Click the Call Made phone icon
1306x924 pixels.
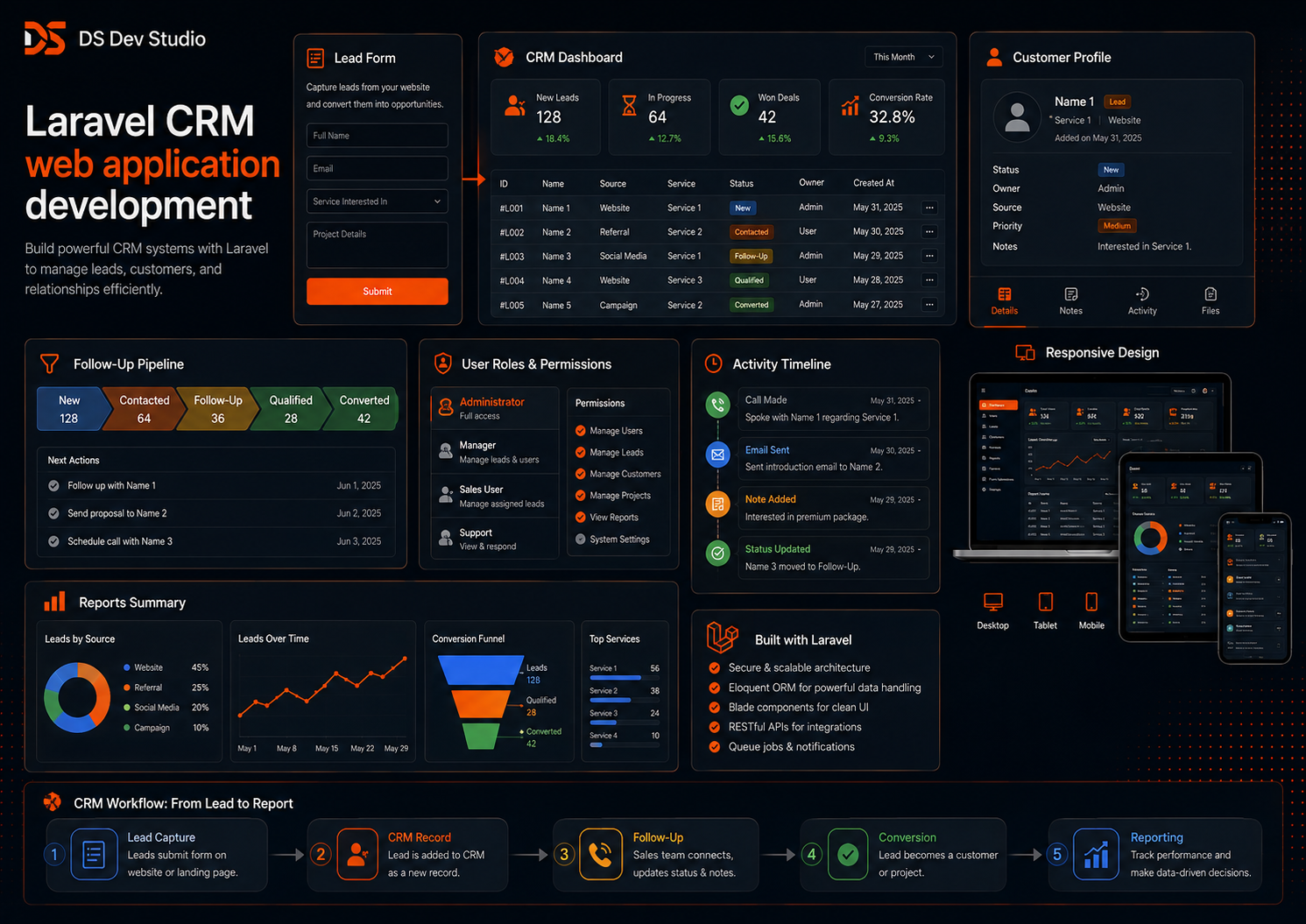(x=718, y=405)
